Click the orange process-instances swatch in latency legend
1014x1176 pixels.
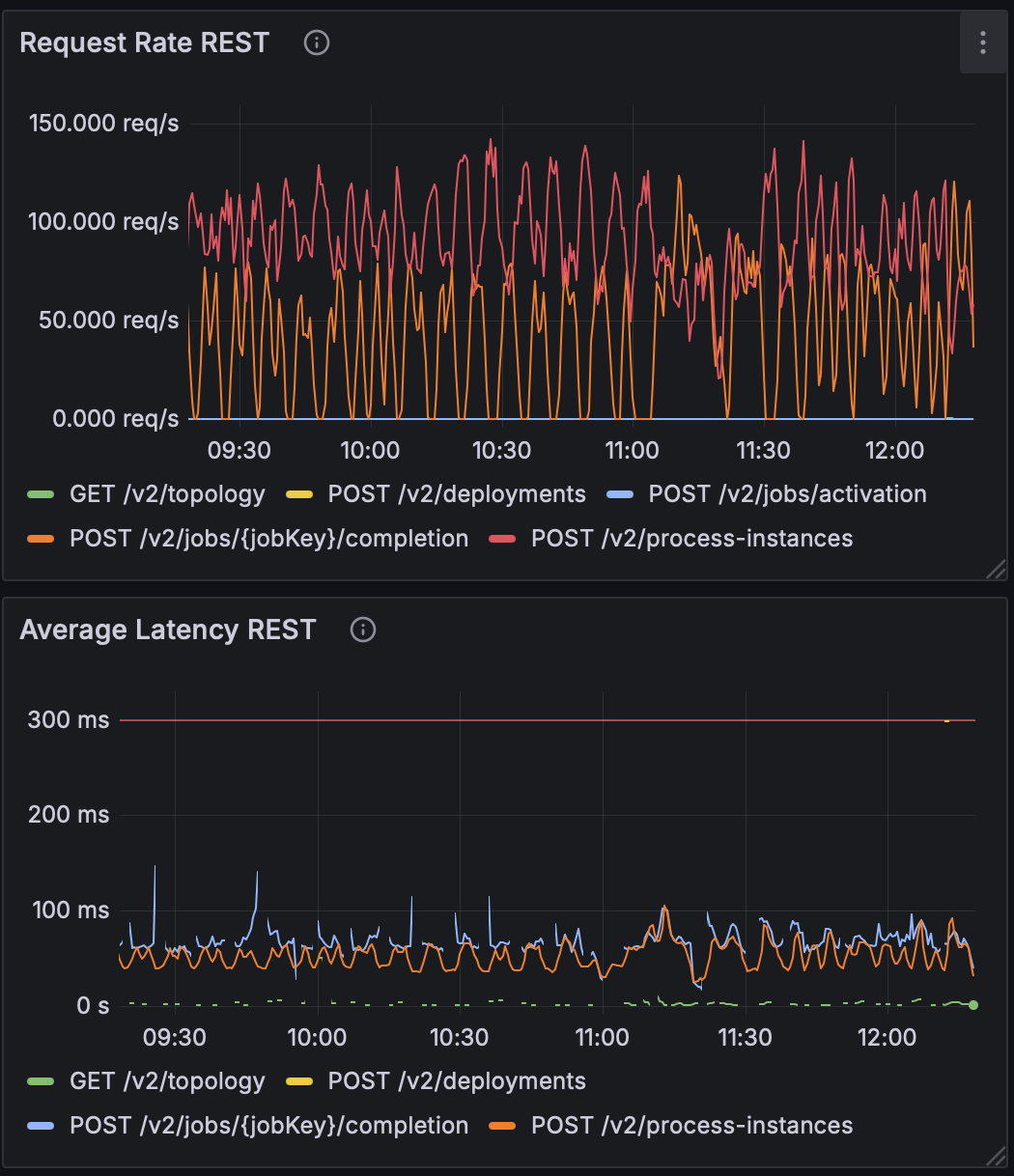point(505,1126)
